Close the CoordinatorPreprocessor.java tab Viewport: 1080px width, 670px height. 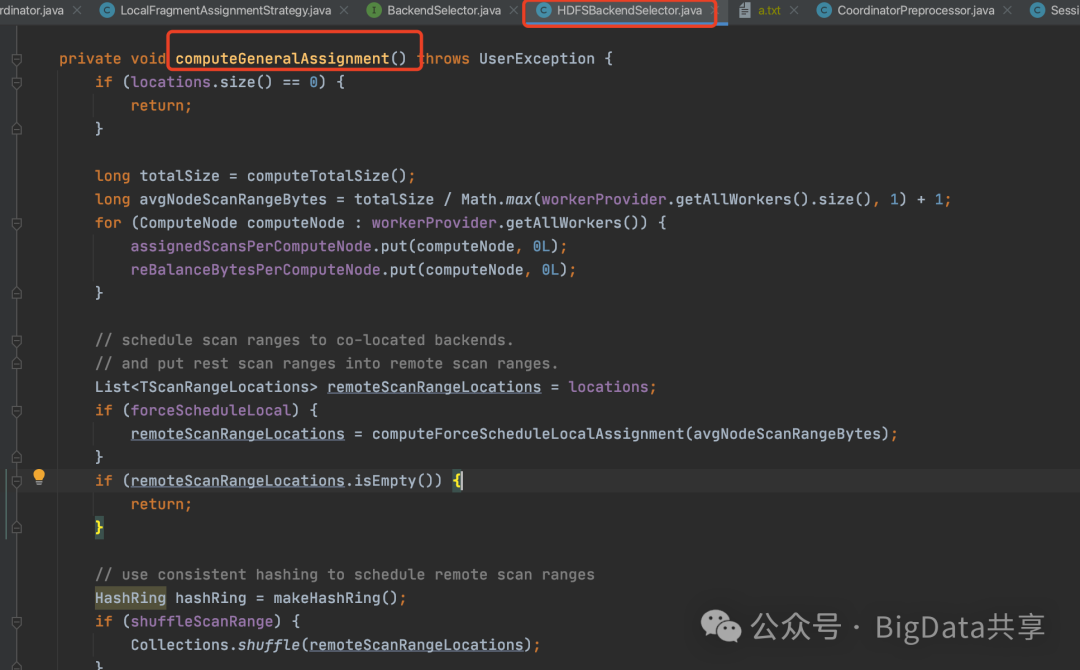[x=1008, y=10]
